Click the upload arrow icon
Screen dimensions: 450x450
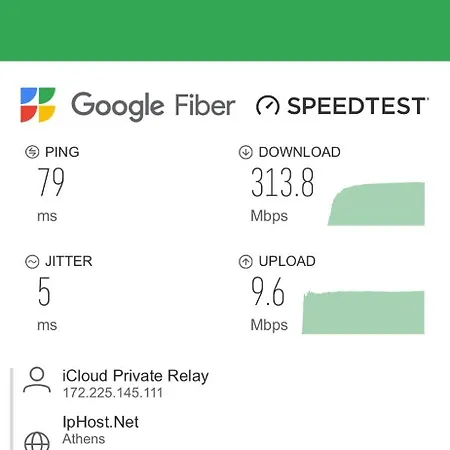coord(246,262)
